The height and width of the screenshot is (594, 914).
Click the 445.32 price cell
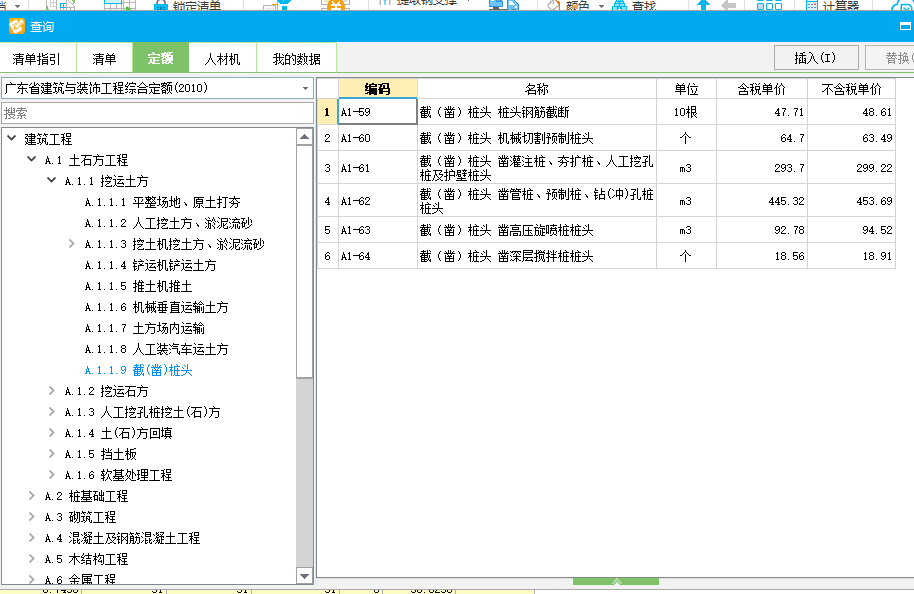point(762,201)
